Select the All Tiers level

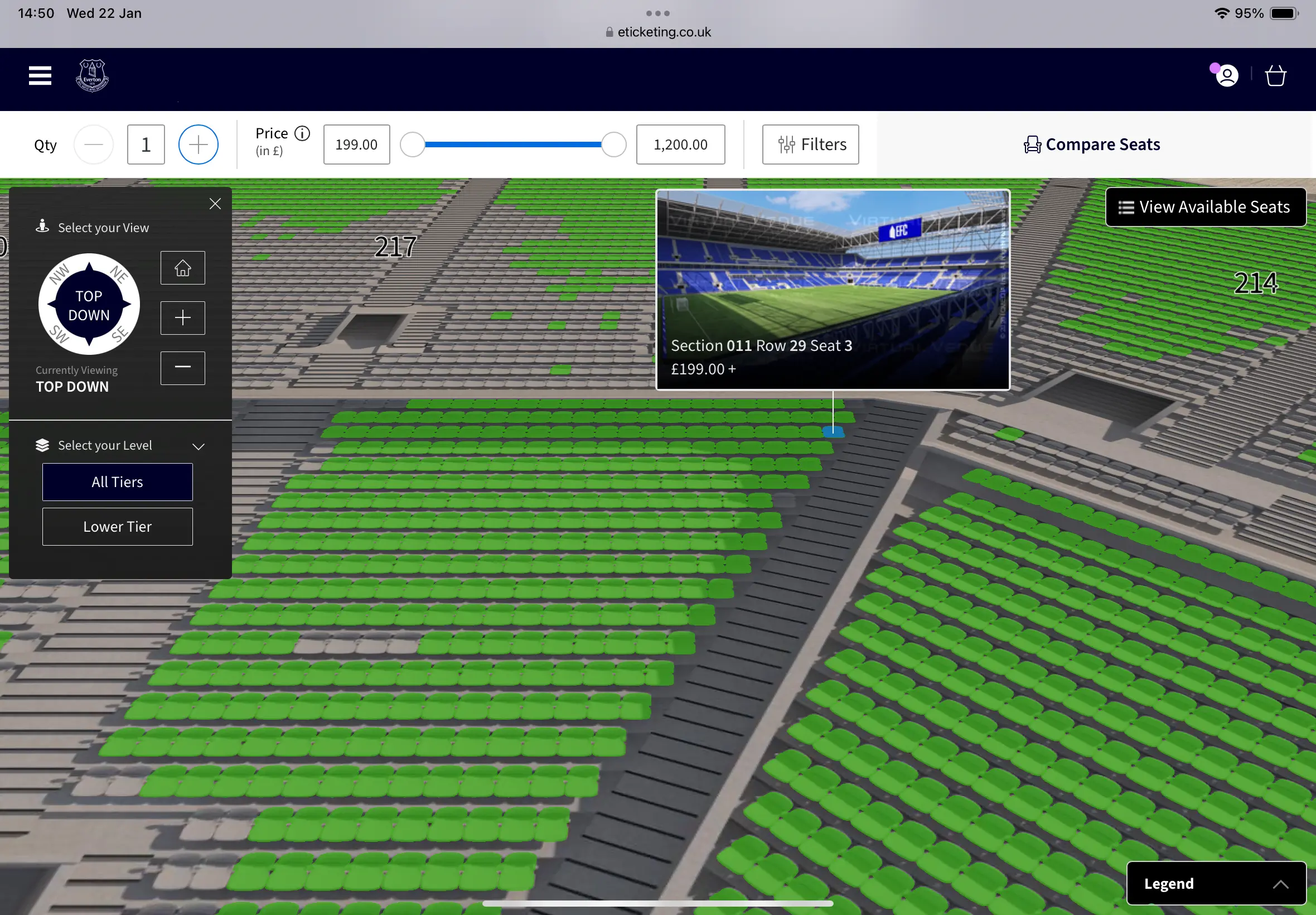(x=118, y=482)
